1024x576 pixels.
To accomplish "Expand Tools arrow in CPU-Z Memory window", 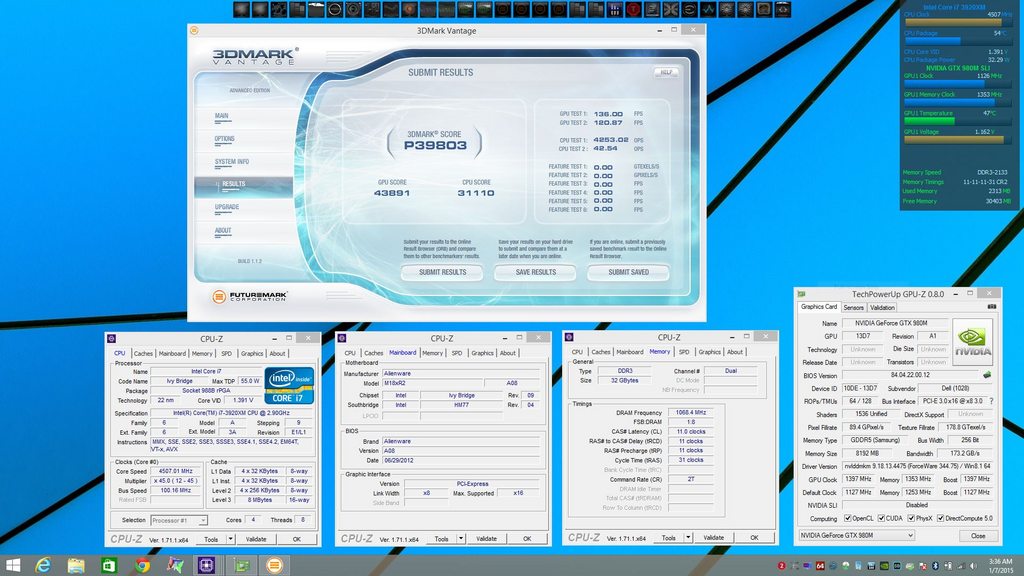I will pyautogui.click(x=688, y=538).
